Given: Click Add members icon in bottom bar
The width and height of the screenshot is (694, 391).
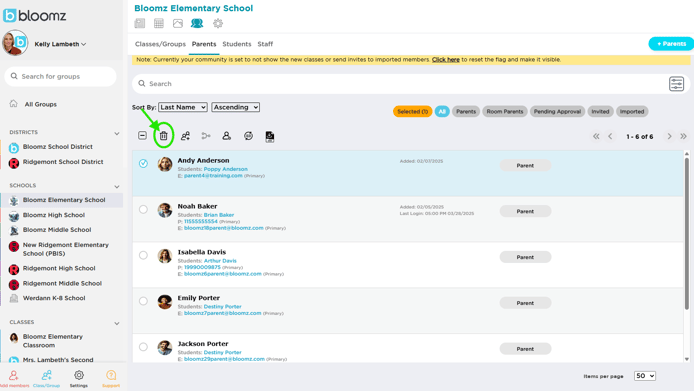Looking at the screenshot, I should click(14, 378).
